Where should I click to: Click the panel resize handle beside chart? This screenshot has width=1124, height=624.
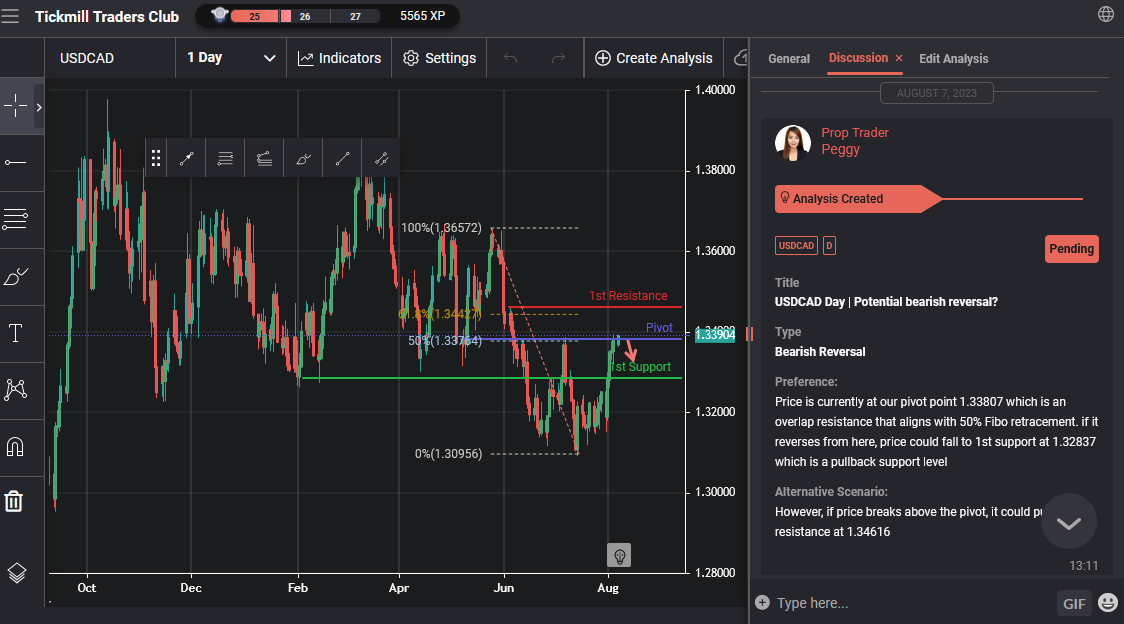click(x=749, y=334)
